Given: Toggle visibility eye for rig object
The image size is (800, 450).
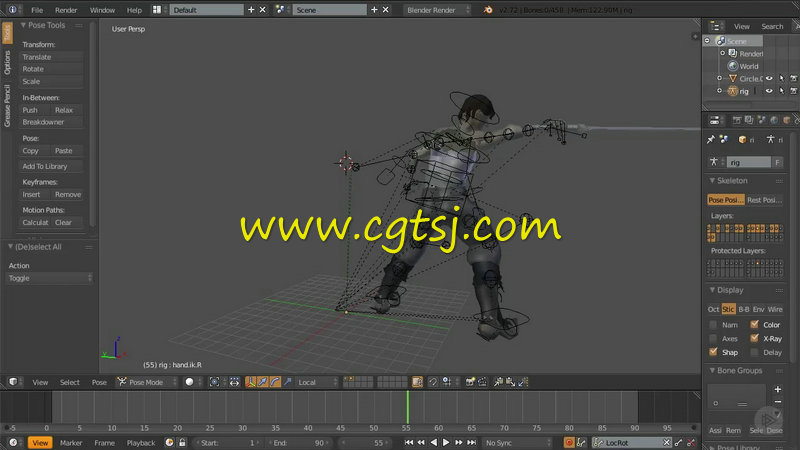Looking at the screenshot, I should 769,91.
